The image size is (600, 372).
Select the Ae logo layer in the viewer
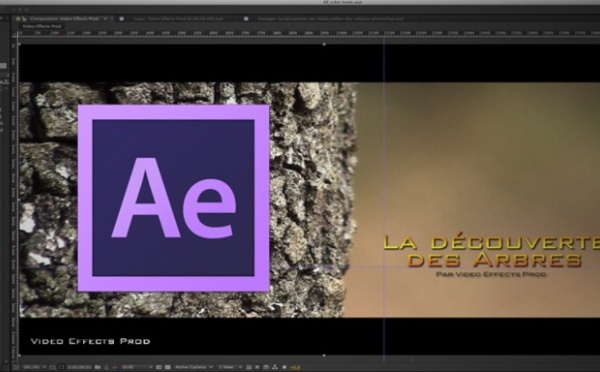point(173,198)
